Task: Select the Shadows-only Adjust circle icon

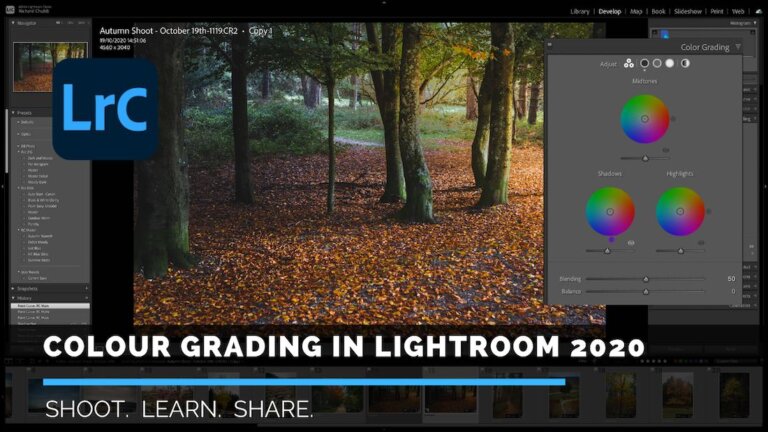Action: tap(645, 63)
